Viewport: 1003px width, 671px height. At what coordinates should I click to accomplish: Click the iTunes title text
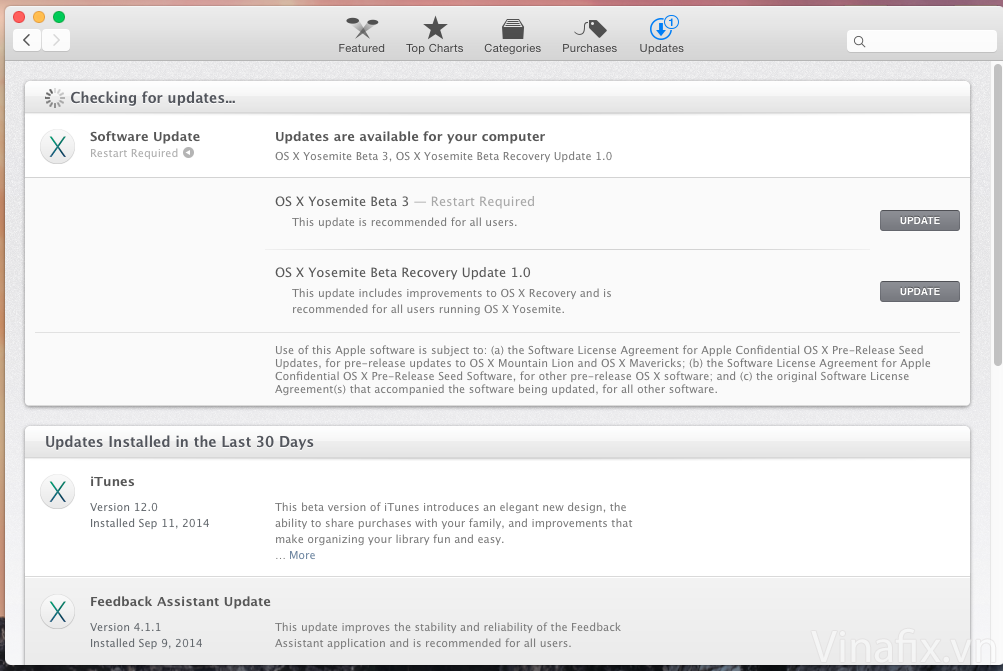pyautogui.click(x=112, y=481)
